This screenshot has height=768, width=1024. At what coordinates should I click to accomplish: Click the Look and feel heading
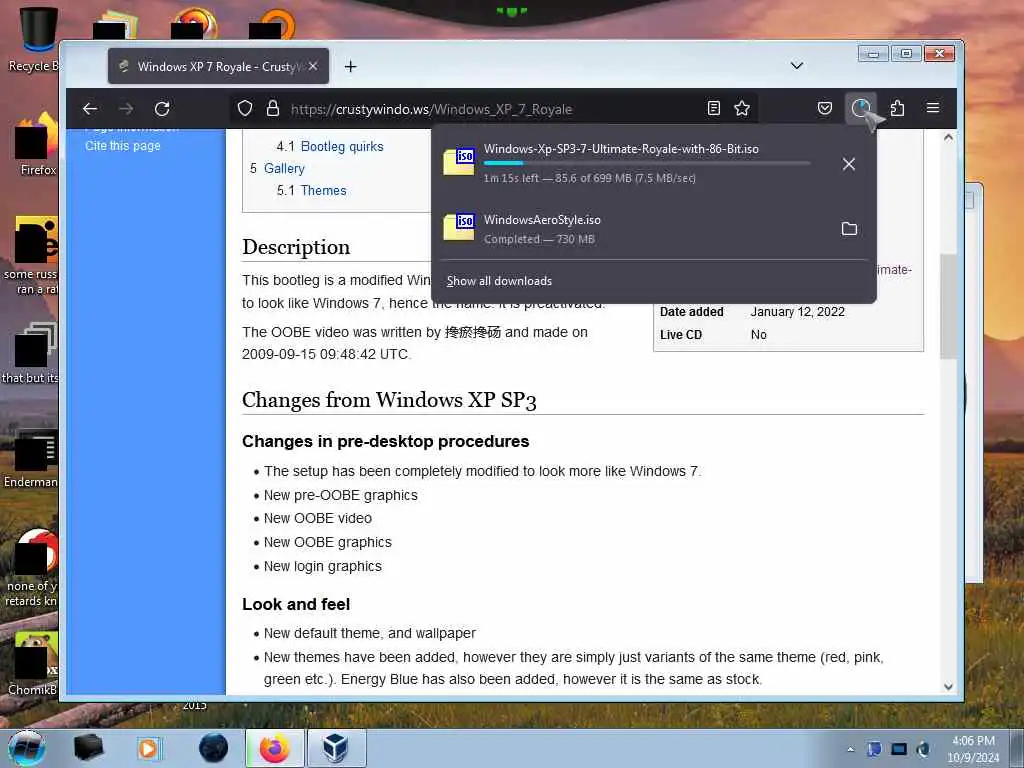(x=296, y=604)
